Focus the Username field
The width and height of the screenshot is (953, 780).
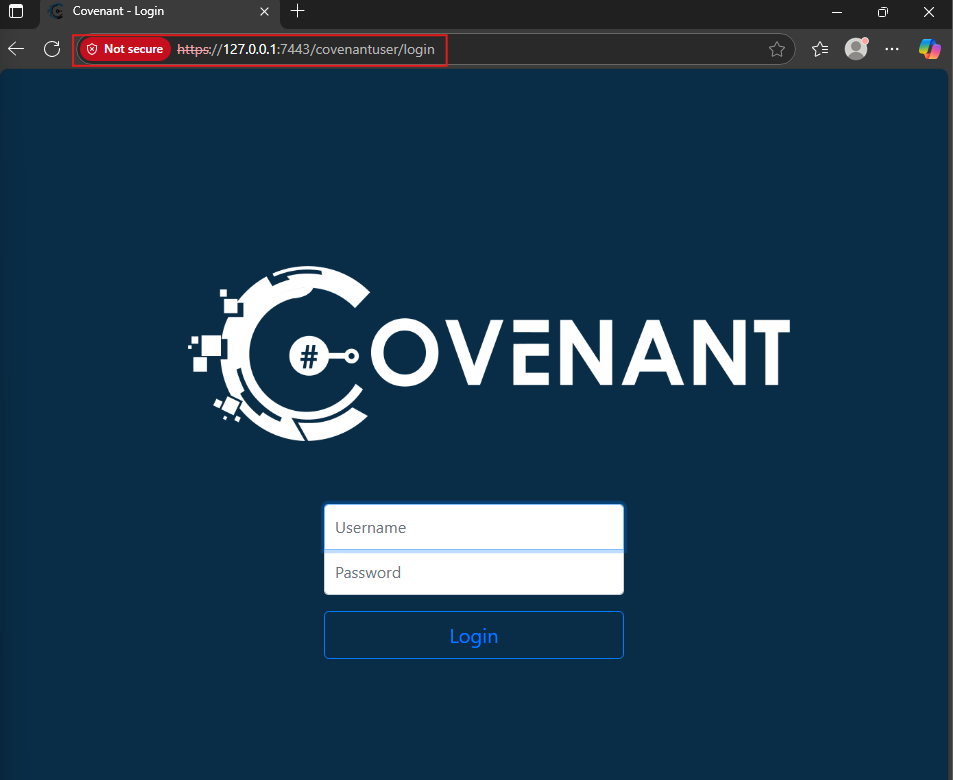click(x=474, y=527)
